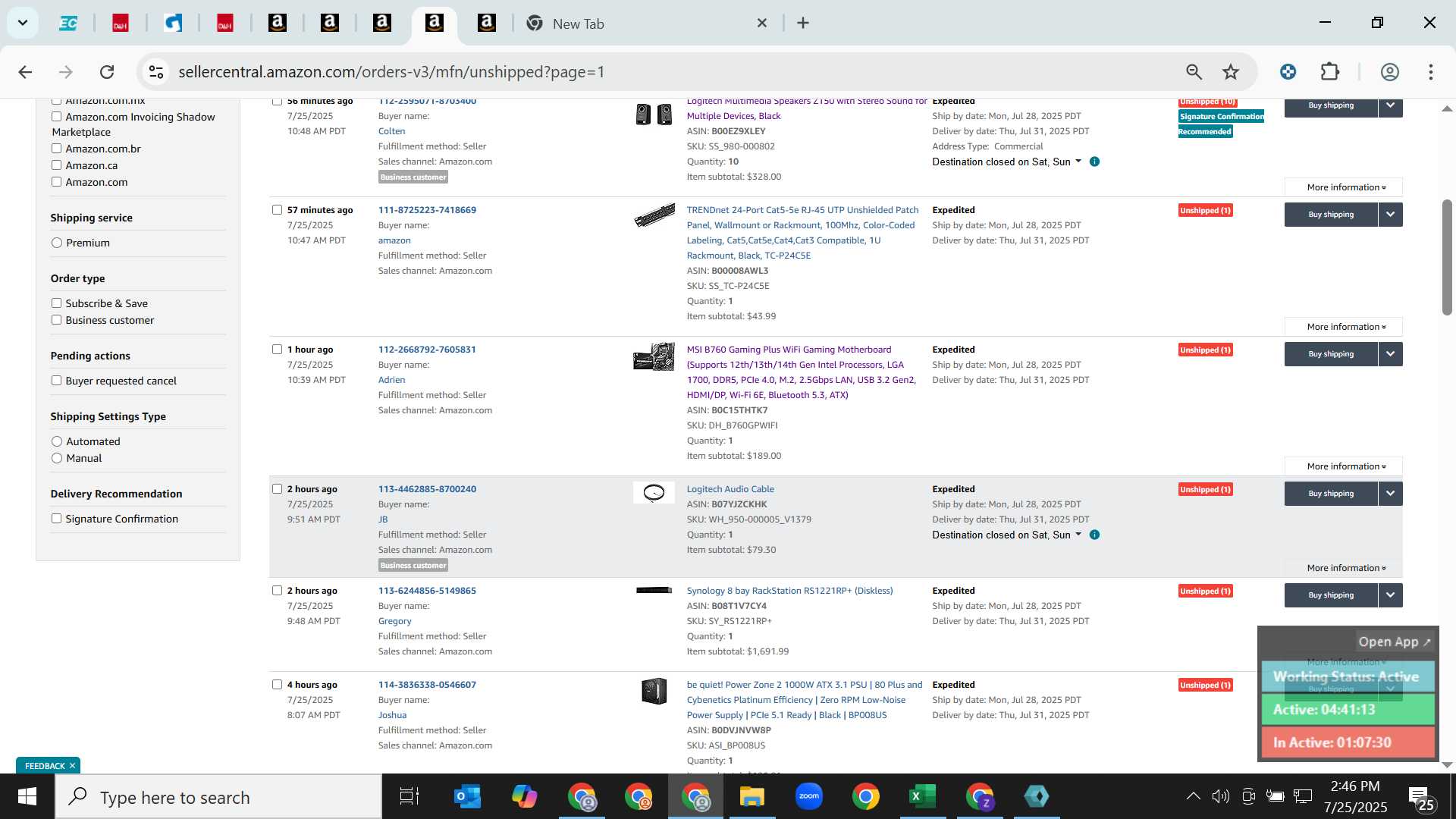Expand Buy shipping dropdown for Logitech Audio Cable

(x=1390, y=494)
